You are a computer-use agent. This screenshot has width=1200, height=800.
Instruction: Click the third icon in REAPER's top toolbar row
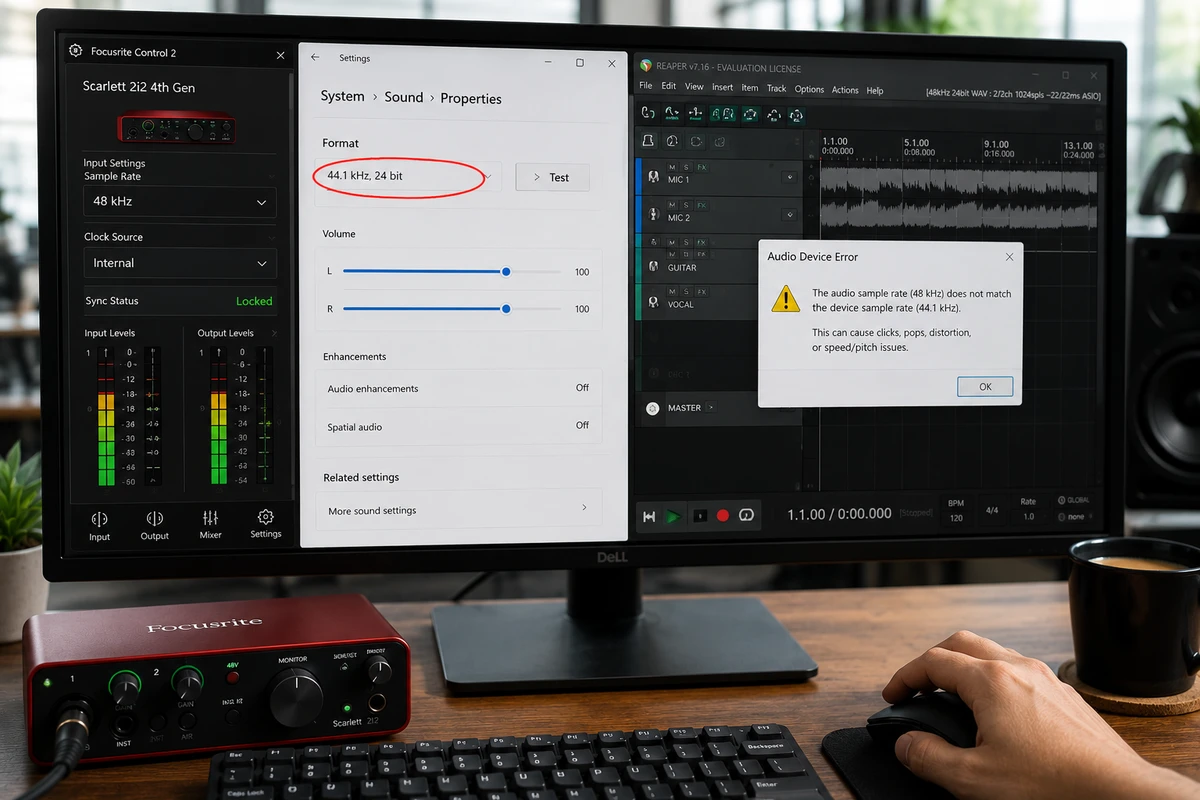698,114
